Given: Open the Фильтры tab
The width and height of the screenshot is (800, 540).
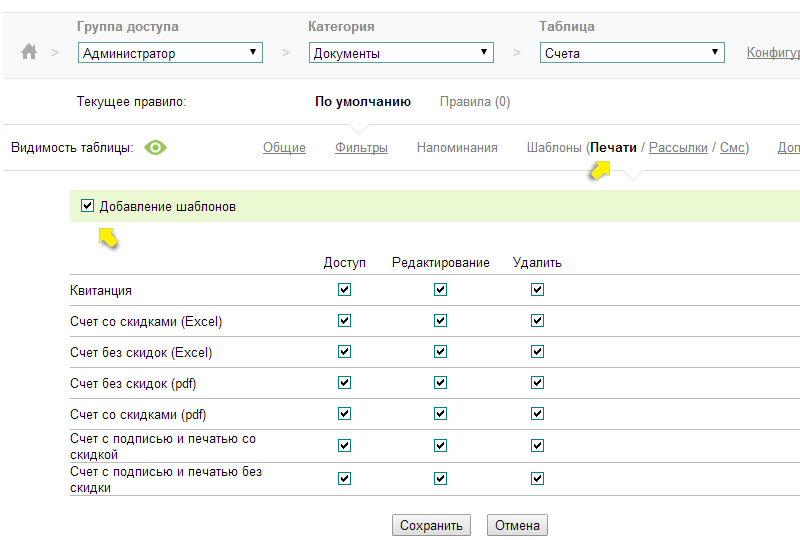Looking at the screenshot, I should [361, 148].
